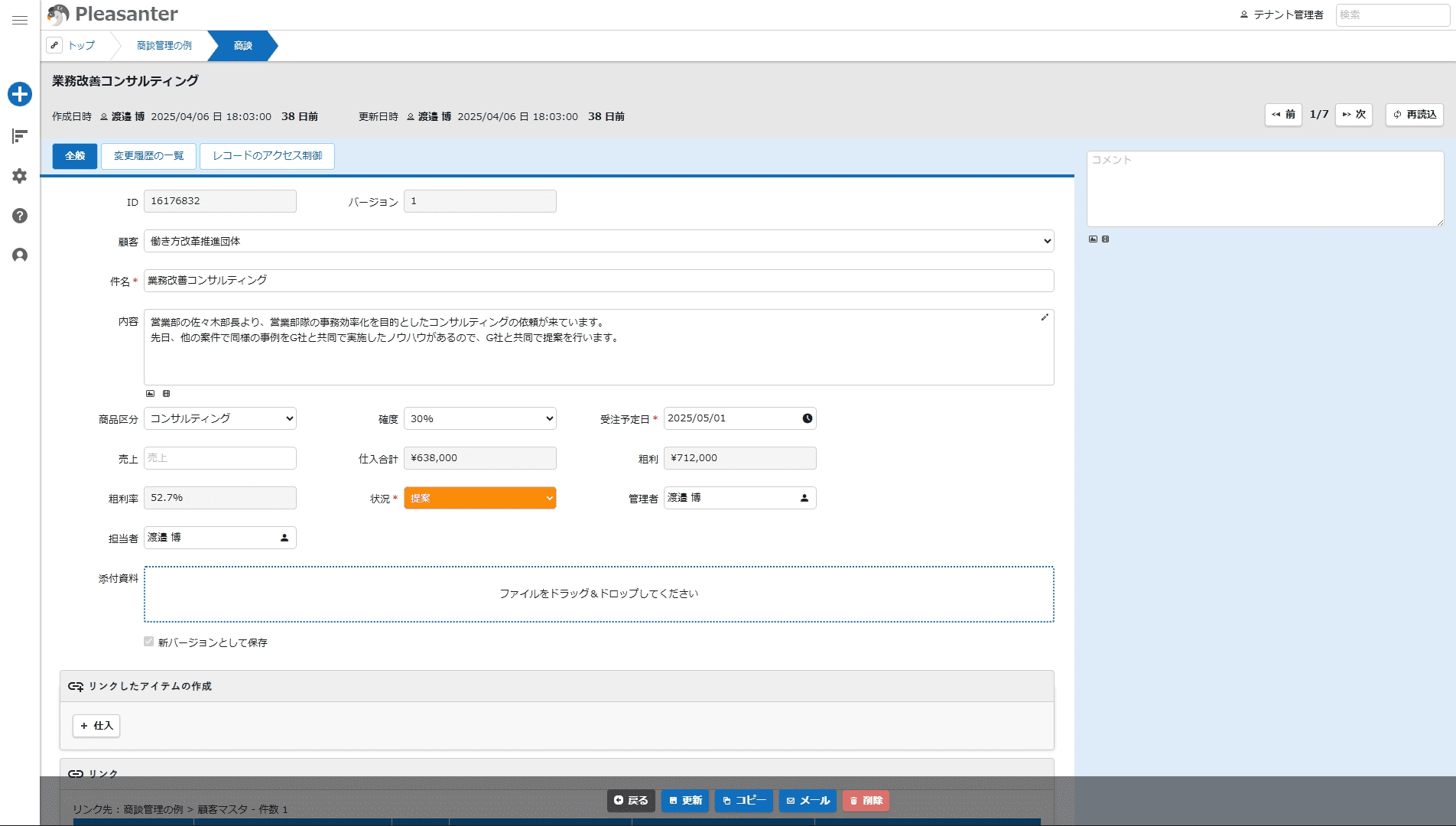The height and width of the screenshot is (826, 1456).
Task: Switch to レコードのアクセス制御 tab
Action: pyautogui.click(x=267, y=156)
